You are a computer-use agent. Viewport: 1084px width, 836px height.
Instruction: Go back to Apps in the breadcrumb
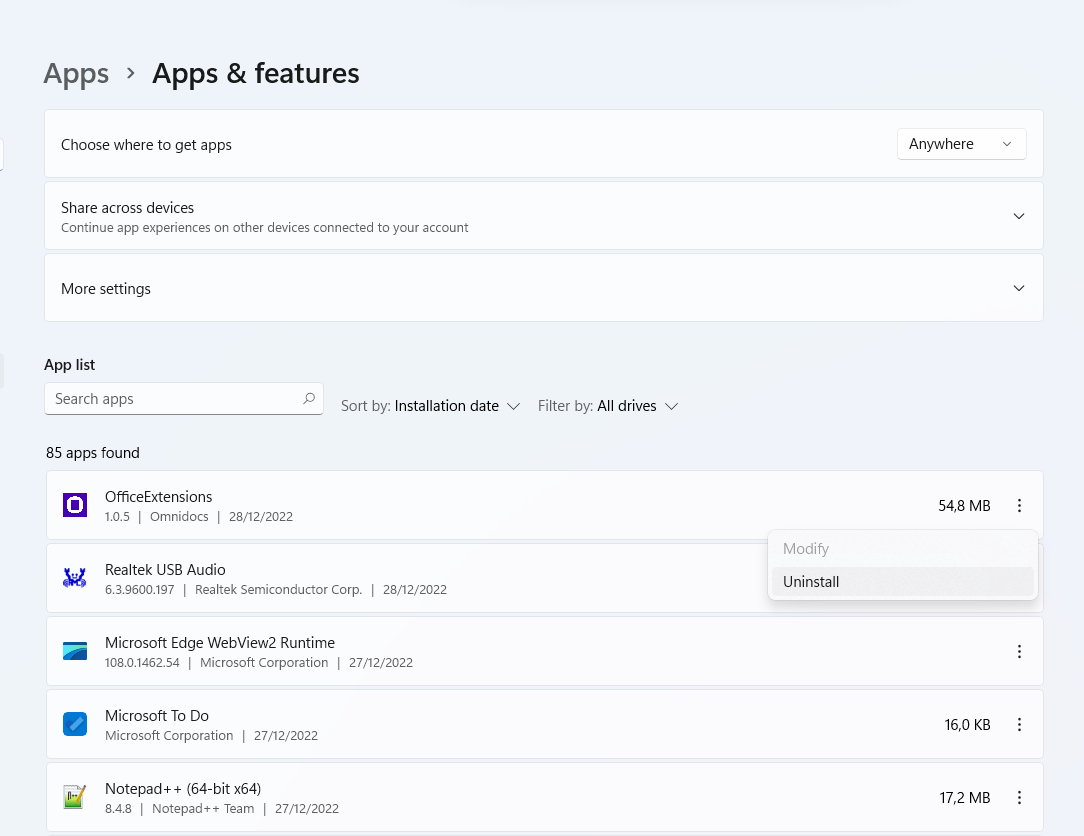(76, 73)
